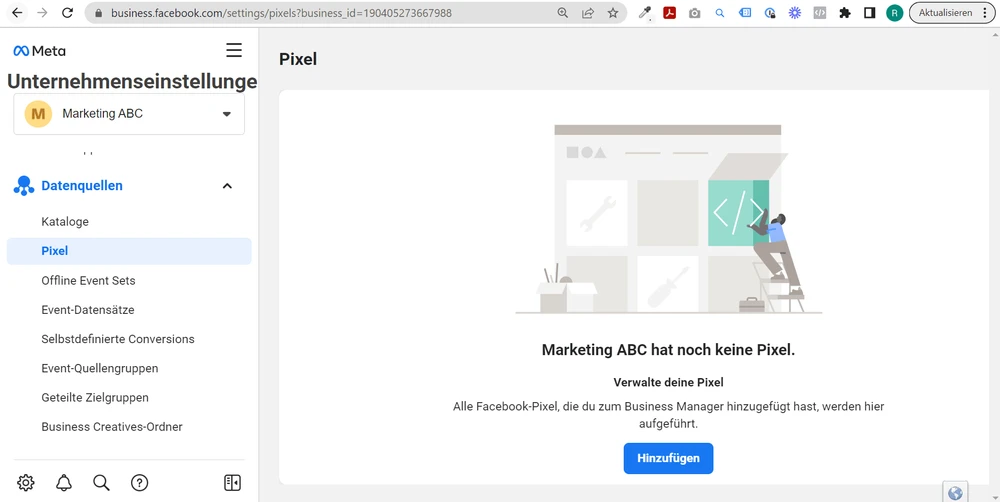Open the red Adobe Acrobat extension
1000x502 pixels.
coord(669,13)
